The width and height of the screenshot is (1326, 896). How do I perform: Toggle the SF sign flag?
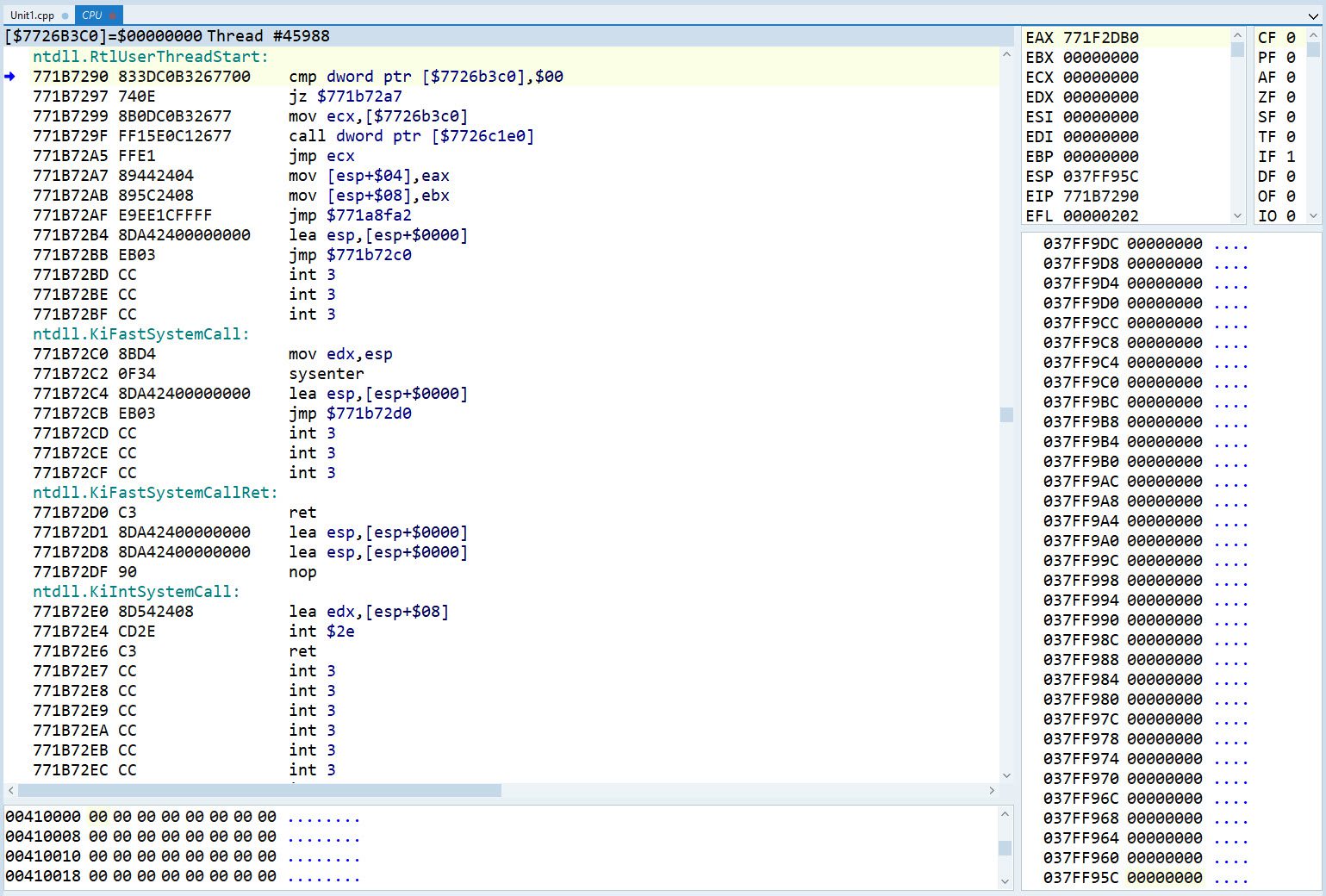click(1277, 117)
